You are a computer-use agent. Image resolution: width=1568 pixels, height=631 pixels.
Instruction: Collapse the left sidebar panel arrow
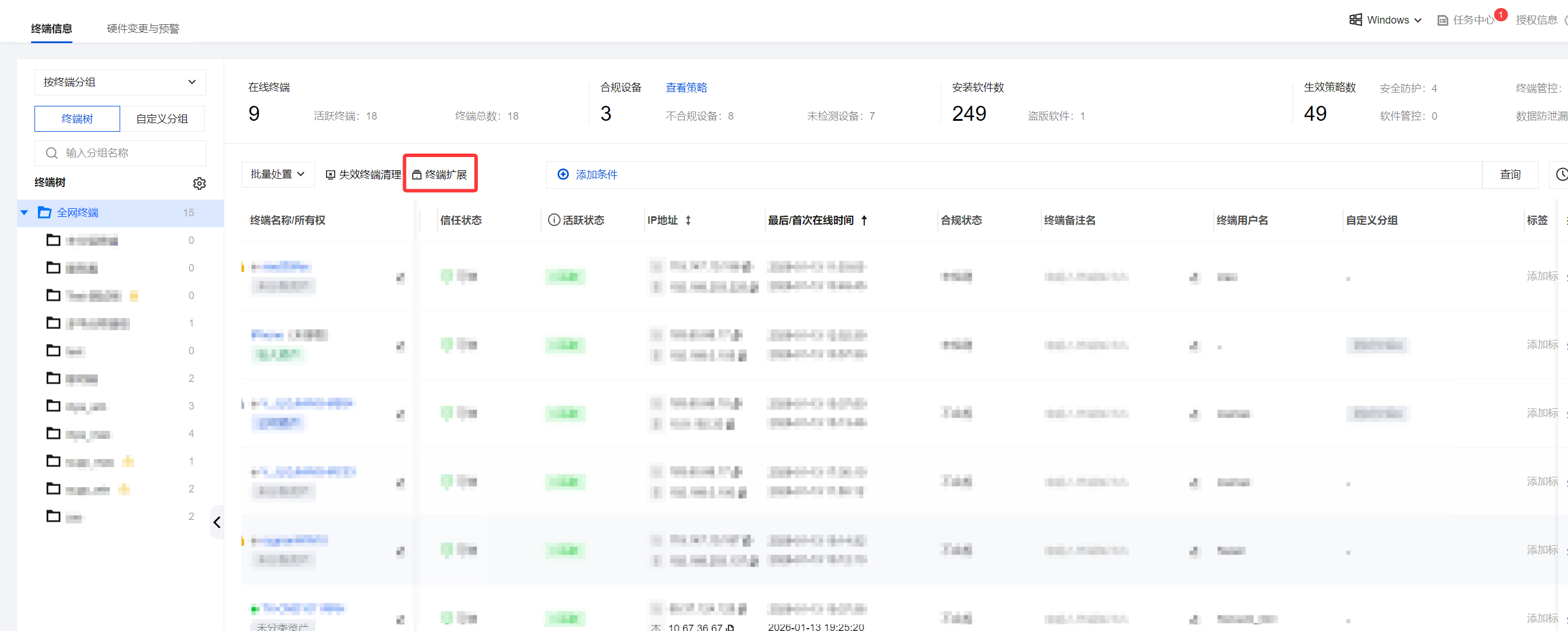point(217,522)
